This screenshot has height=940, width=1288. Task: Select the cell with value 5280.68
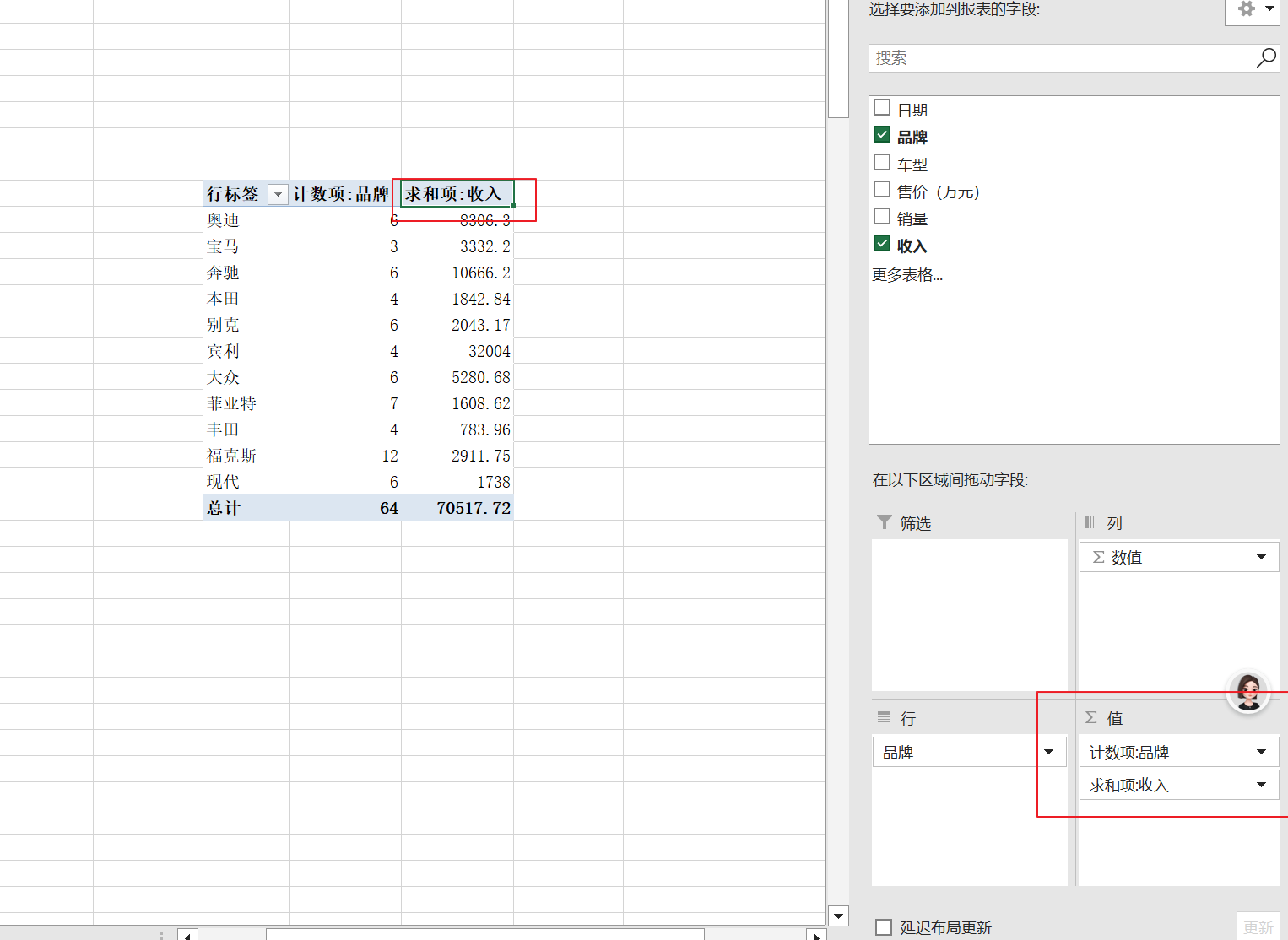457,377
